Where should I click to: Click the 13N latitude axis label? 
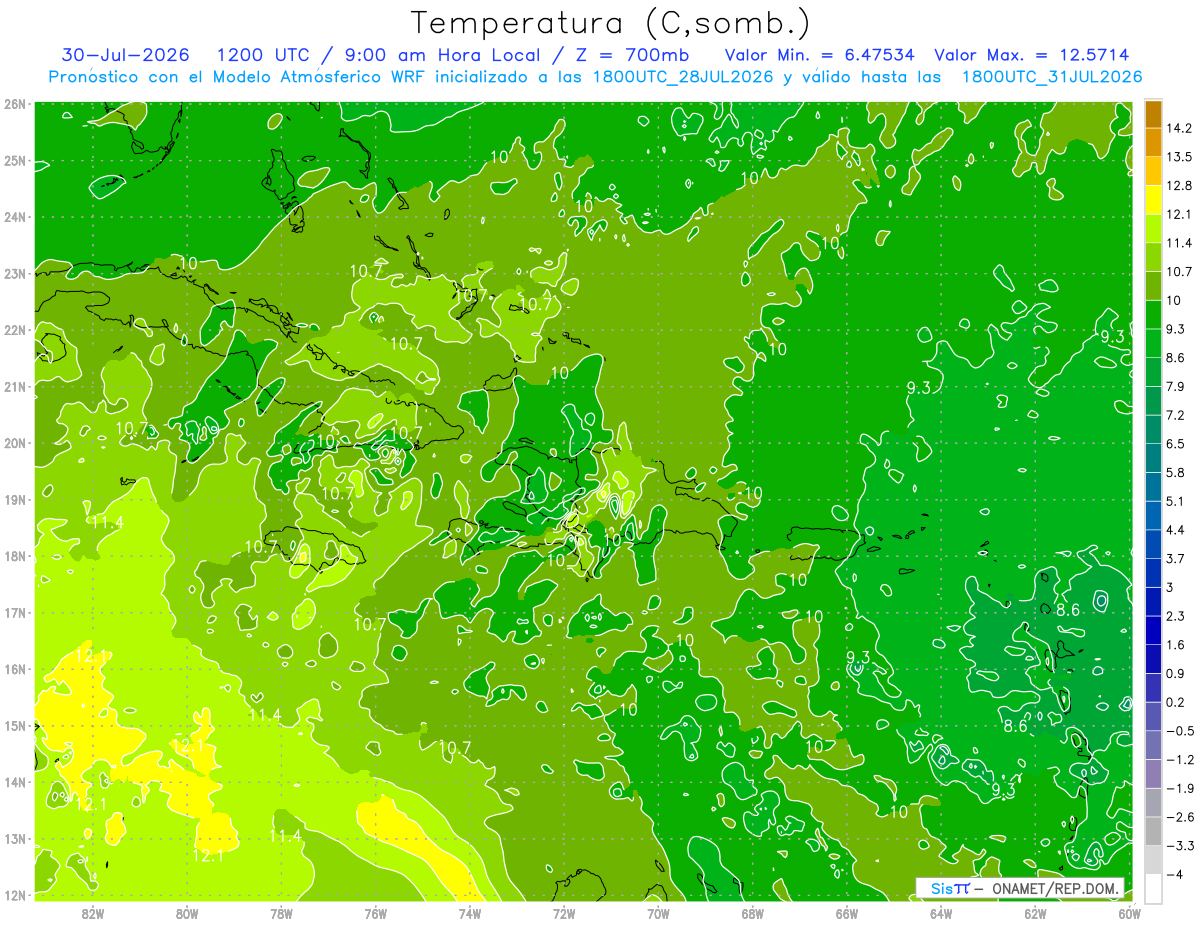14,839
